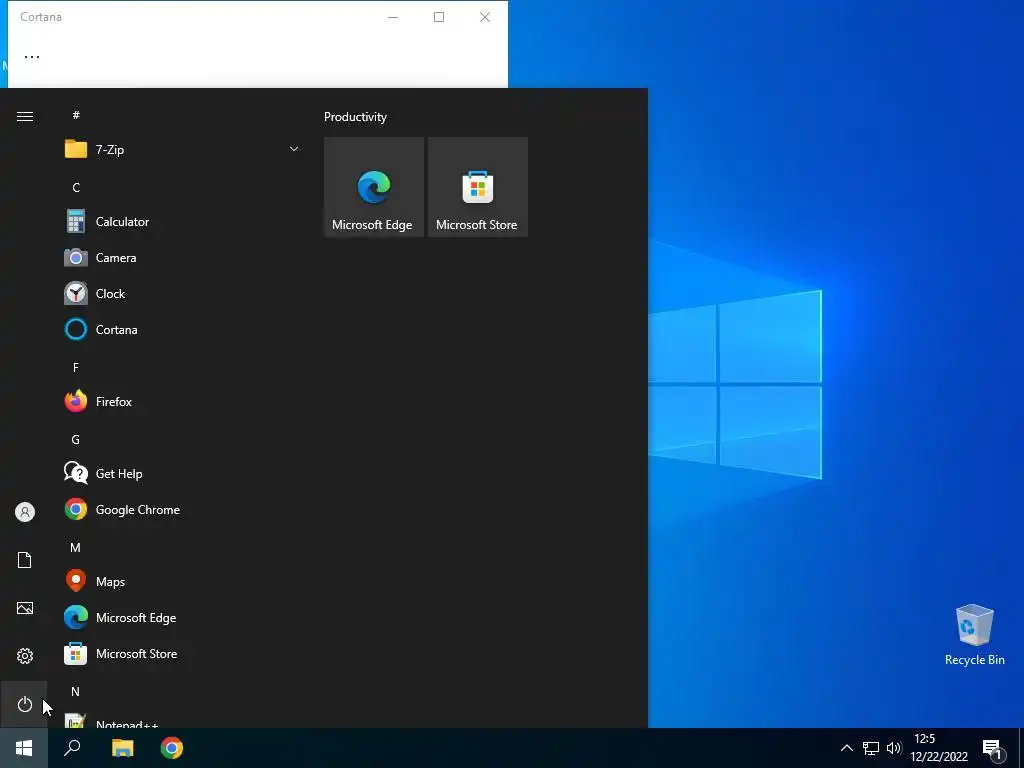The height and width of the screenshot is (768, 1024).
Task: Open notification Action Center
Action: [x=992, y=749]
